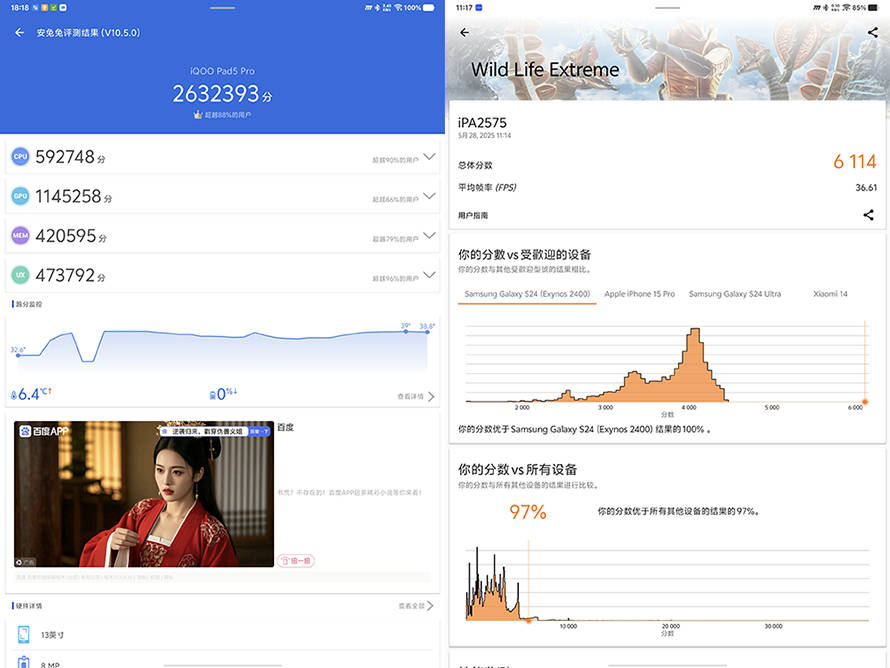Tap the pink 摇一摇 ad button
Screen dimensions: 890x668
(296, 561)
